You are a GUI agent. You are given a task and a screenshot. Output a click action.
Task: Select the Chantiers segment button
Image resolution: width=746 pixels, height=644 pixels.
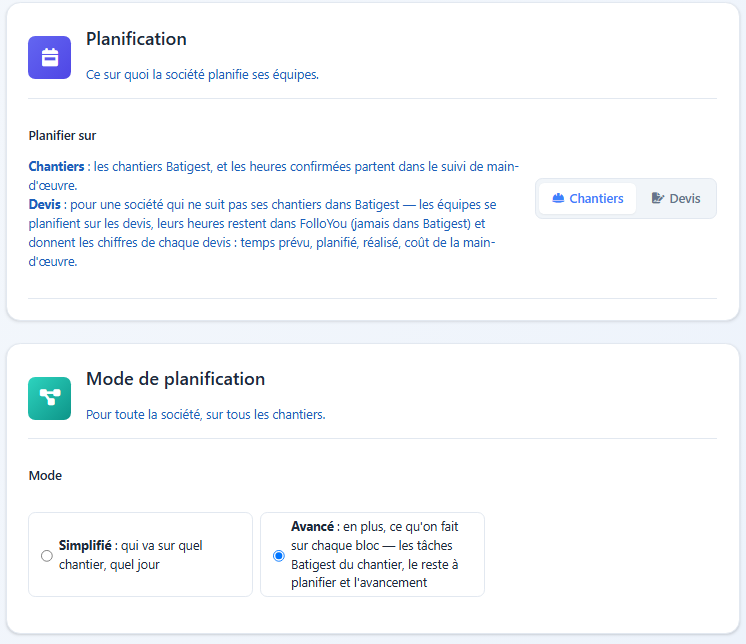click(x=588, y=198)
